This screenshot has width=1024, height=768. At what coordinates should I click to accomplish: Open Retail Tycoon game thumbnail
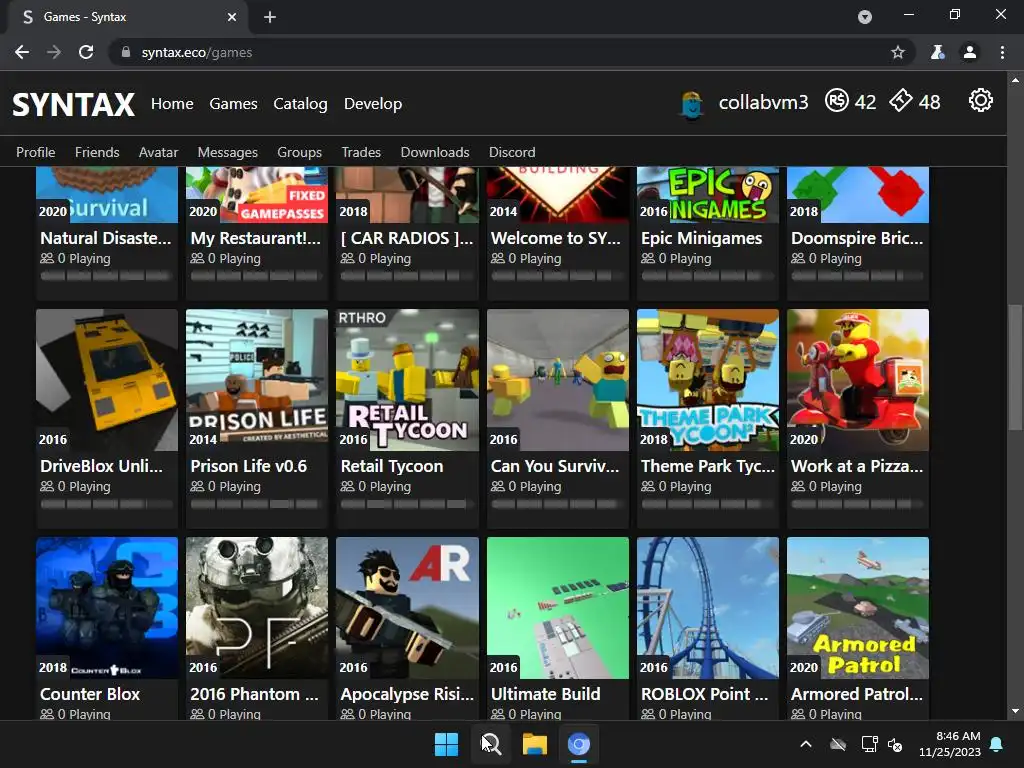[407, 380]
